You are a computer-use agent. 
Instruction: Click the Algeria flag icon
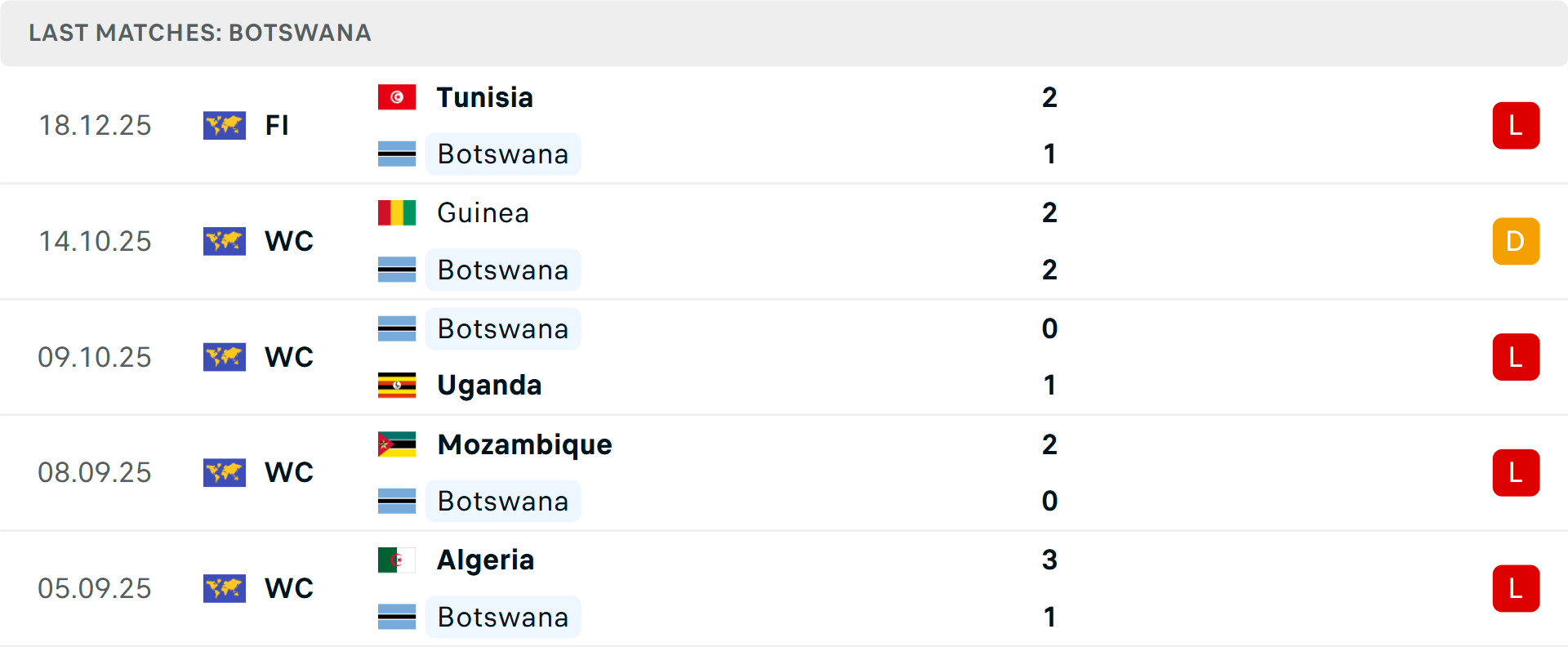397,560
